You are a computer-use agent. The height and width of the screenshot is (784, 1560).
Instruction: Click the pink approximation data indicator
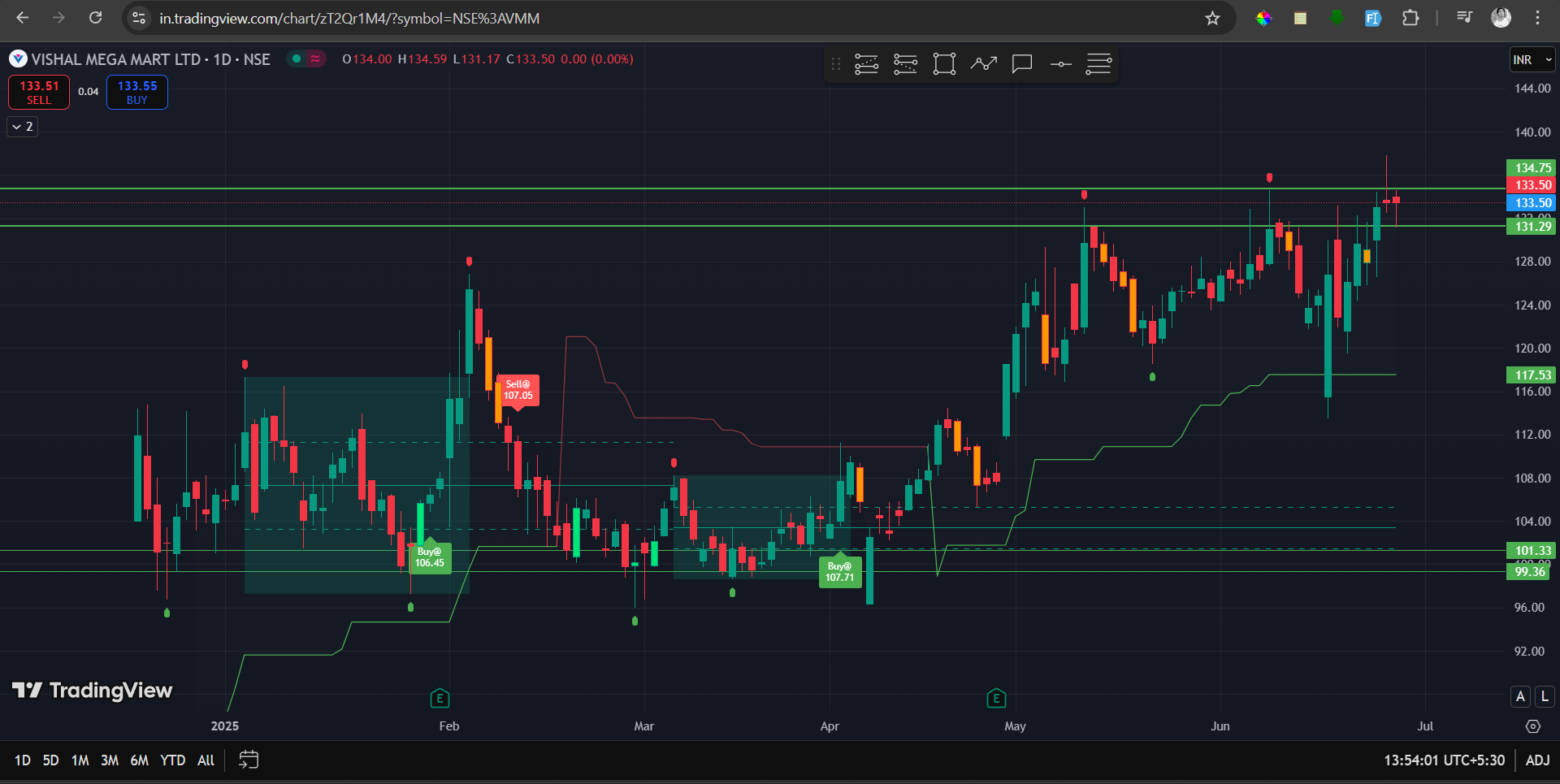click(315, 58)
